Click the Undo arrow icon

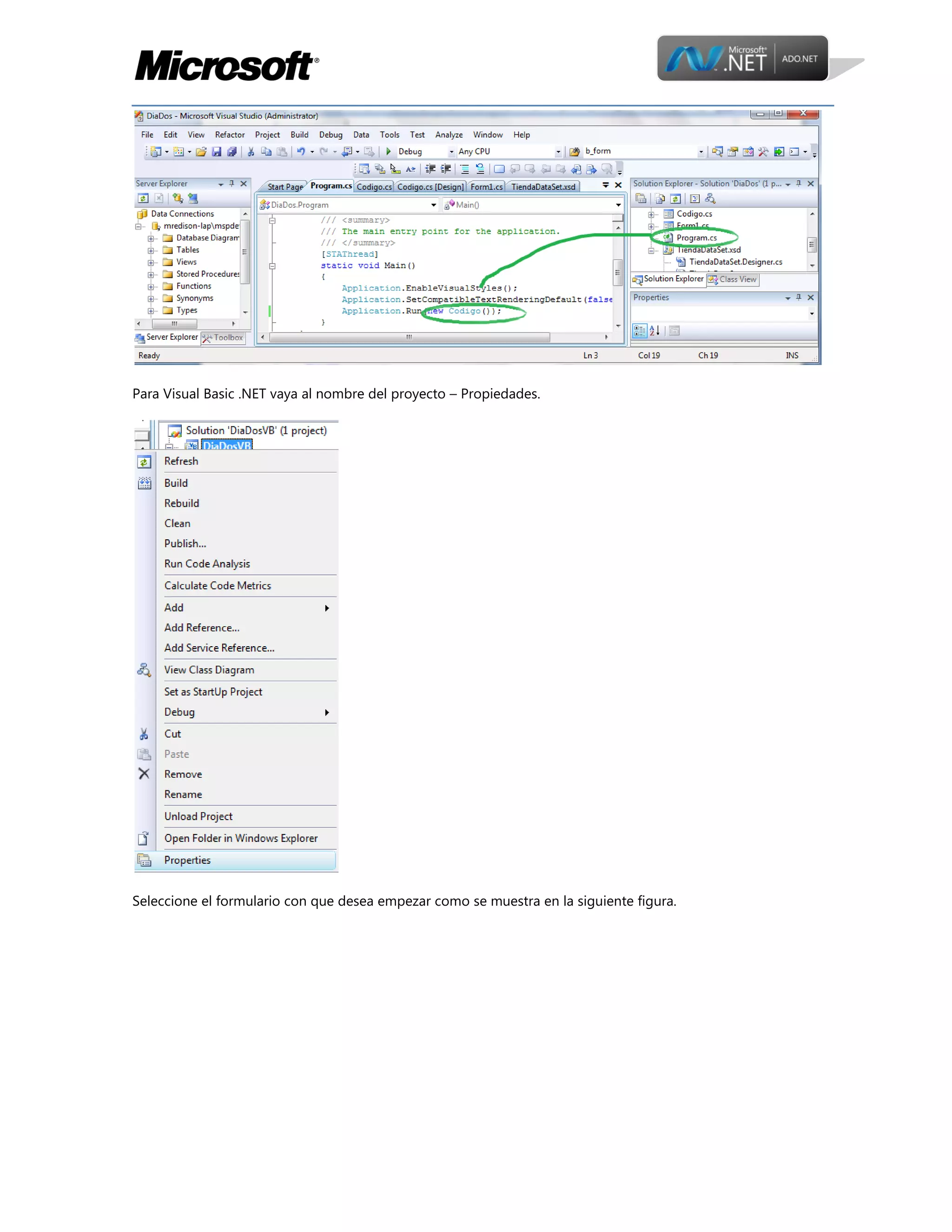[x=301, y=152]
